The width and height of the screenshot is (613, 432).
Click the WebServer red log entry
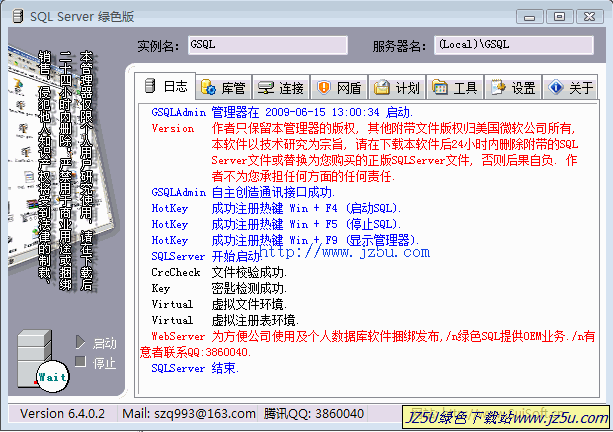pyautogui.click(x=367, y=344)
